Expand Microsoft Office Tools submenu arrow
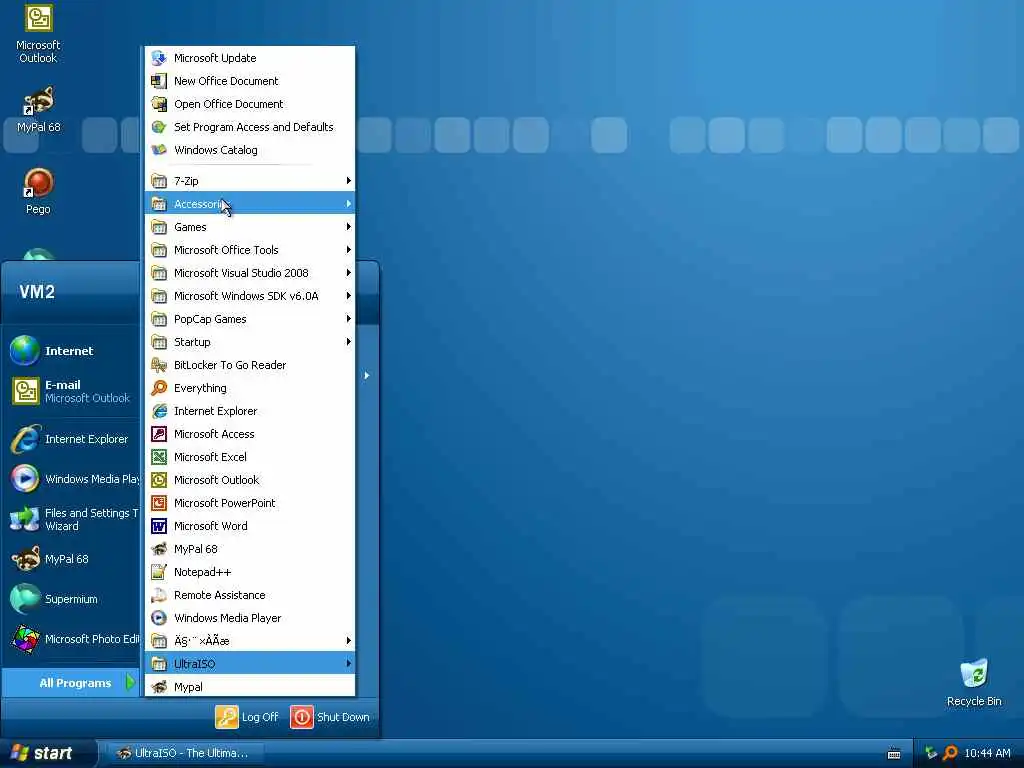 click(x=348, y=249)
